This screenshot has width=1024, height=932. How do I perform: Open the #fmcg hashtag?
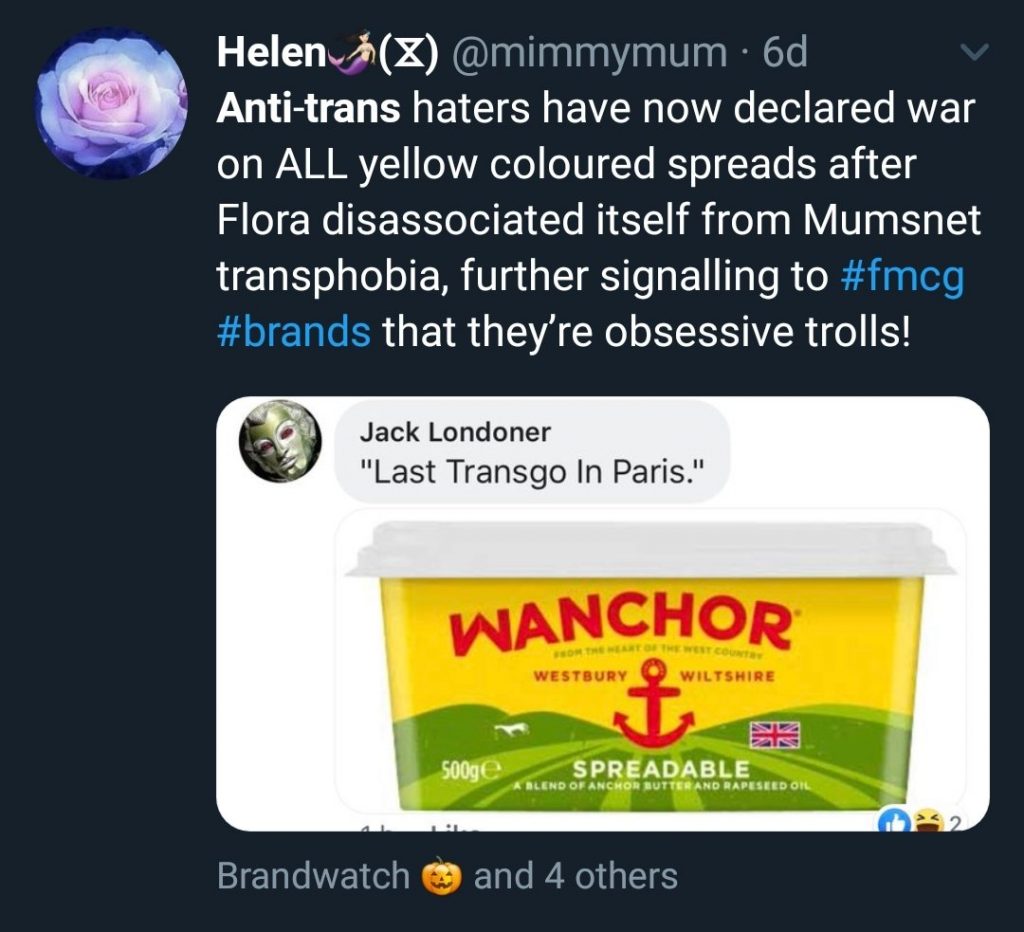point(903,277)
